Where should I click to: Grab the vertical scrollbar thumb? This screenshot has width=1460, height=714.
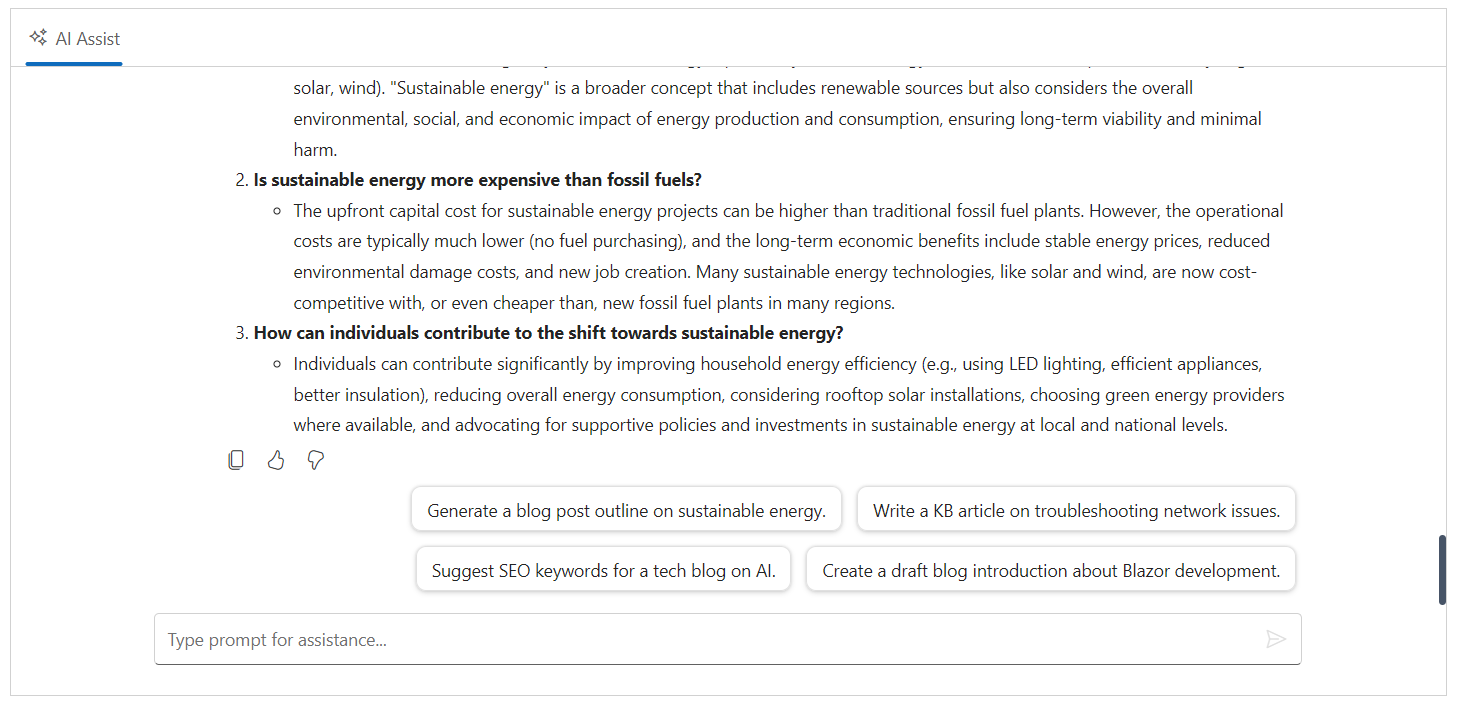coord(1442,570)
